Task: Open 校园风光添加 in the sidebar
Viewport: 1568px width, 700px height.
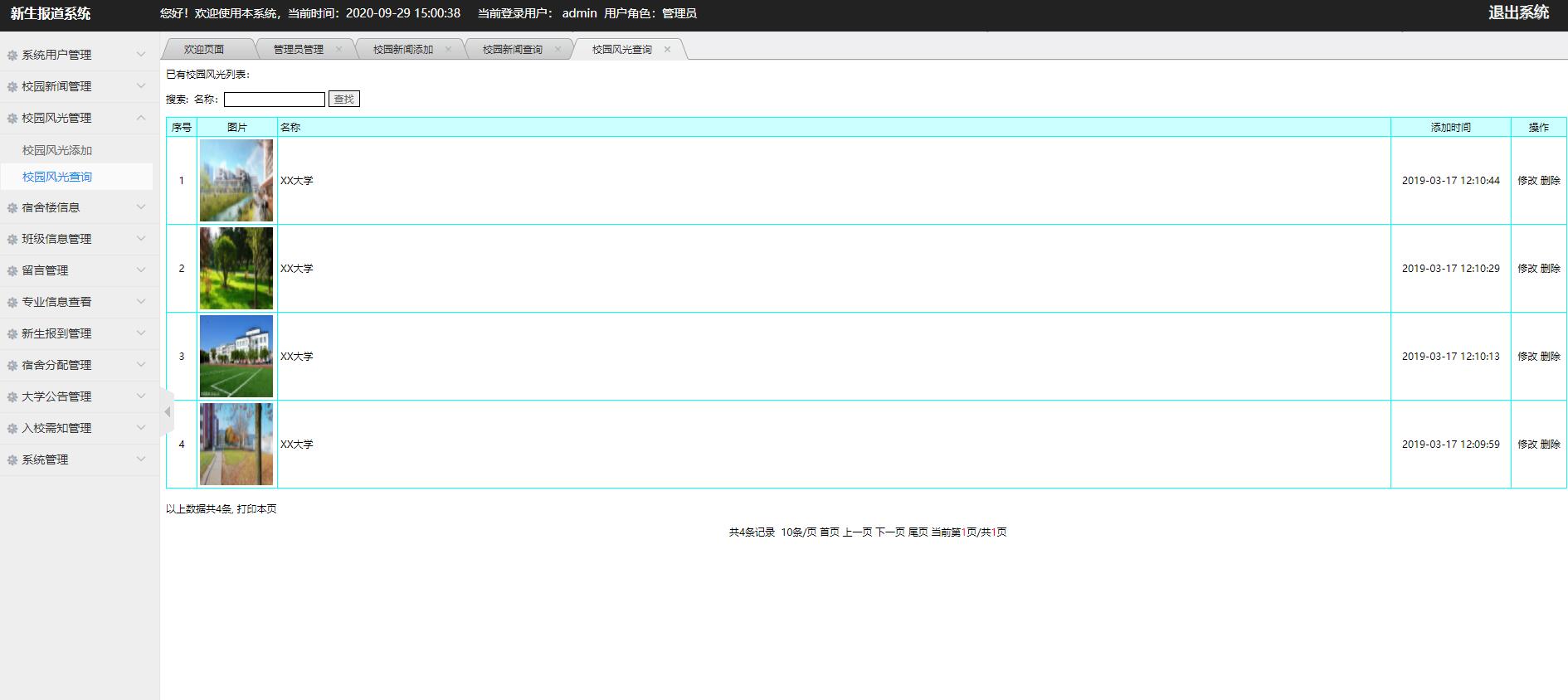Action: point(57,150)
